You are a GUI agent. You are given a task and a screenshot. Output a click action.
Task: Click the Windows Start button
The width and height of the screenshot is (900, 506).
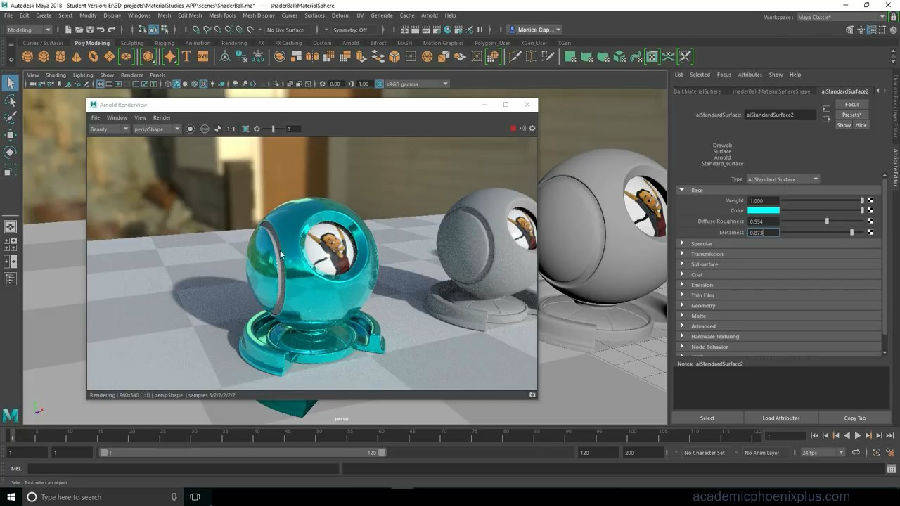(9, 496)
